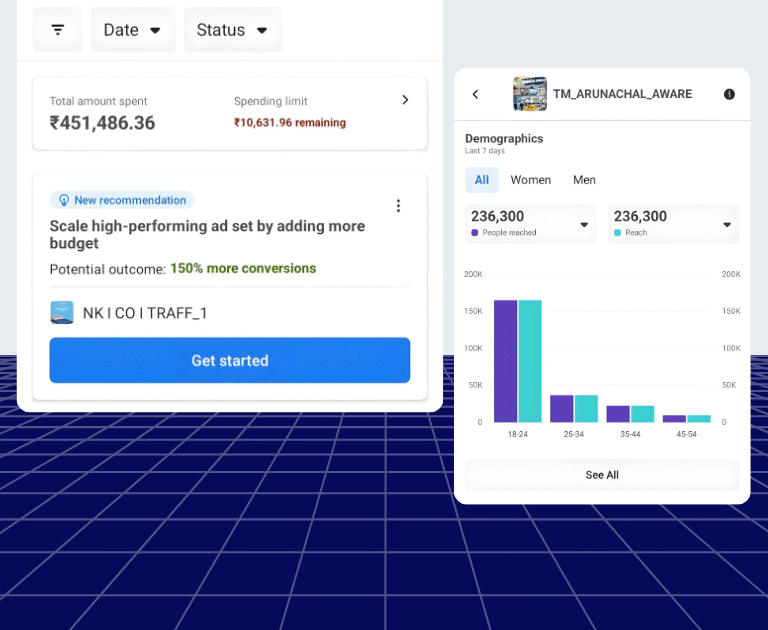Open the info icon beside TM_ARUNACHAL_AWARE
768x630 pixels.
729,94
